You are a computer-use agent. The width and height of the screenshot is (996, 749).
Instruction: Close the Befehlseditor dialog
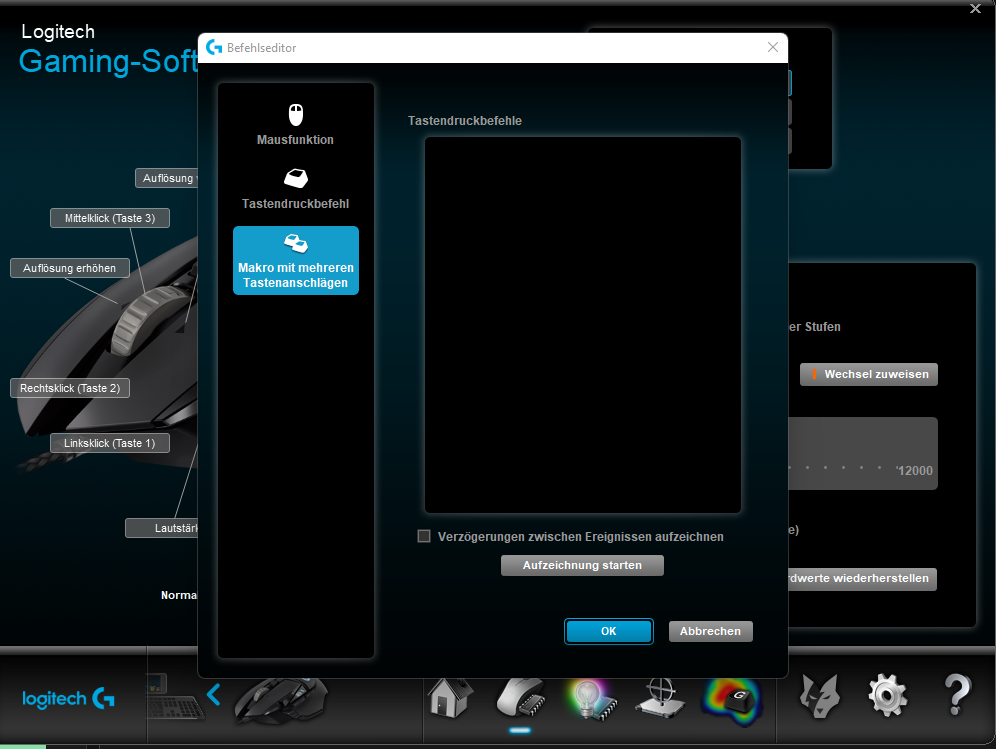tap(772, 48)
